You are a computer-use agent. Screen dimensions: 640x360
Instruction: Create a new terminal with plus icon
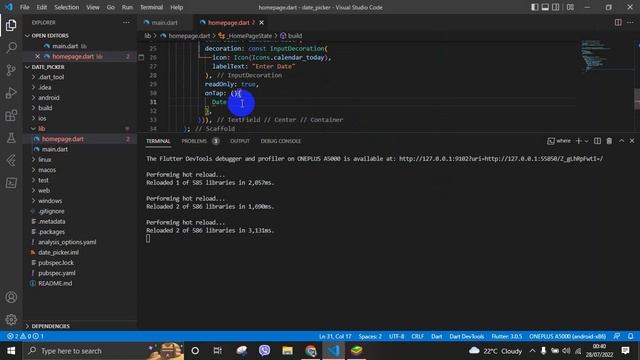[578, 141]
